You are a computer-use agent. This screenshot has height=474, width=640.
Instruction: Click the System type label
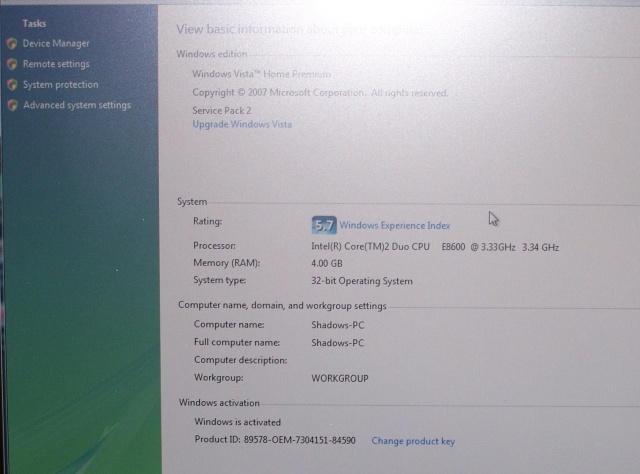pos(219,280)
